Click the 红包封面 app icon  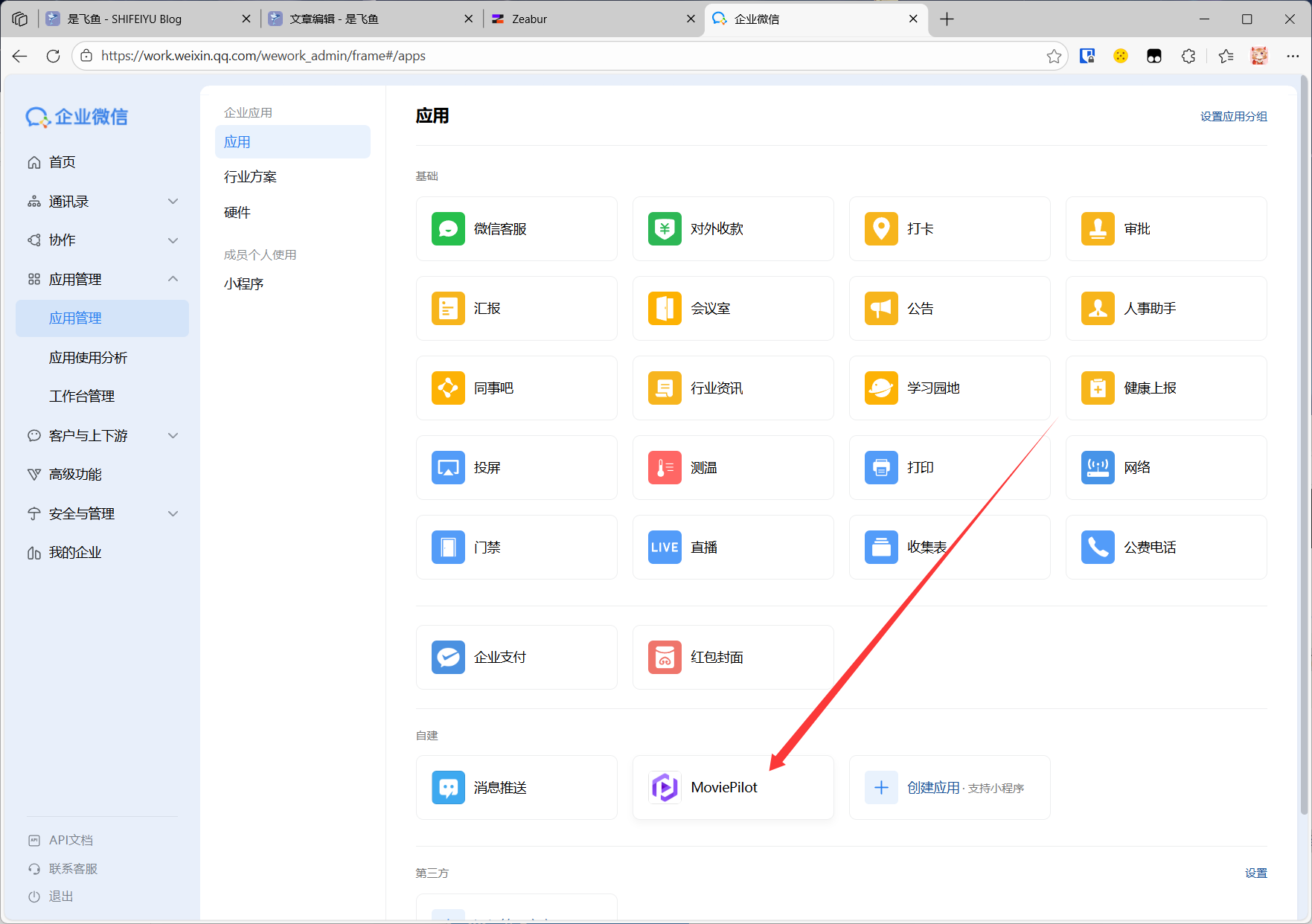click(x=665, y=657)
